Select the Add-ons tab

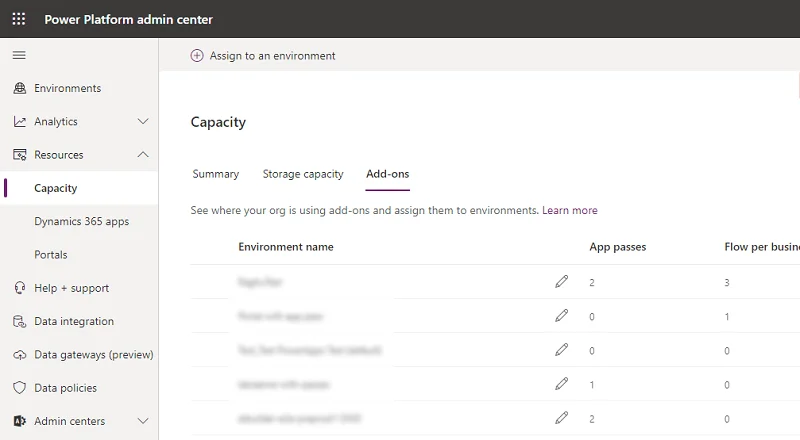pos(387,174)
